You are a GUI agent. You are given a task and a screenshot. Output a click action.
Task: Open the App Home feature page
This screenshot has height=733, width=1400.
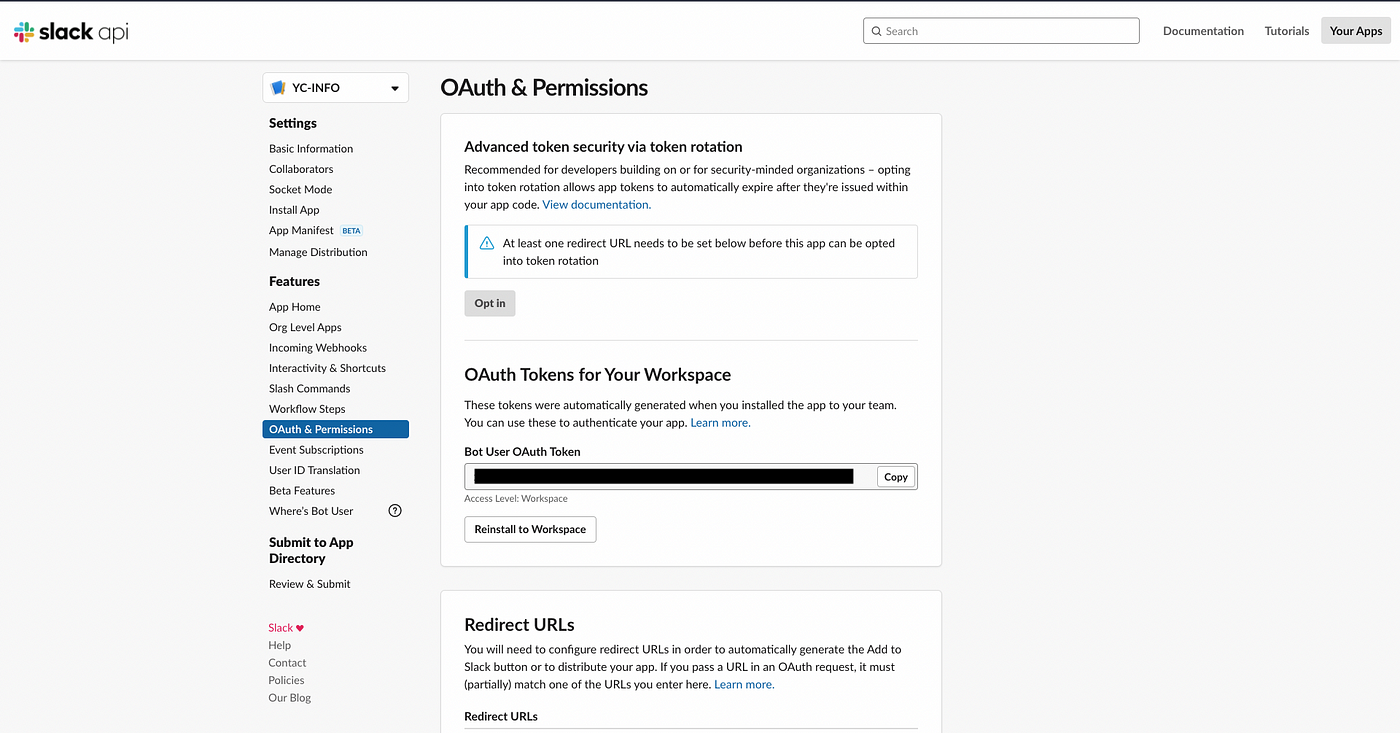coord(295,307)
